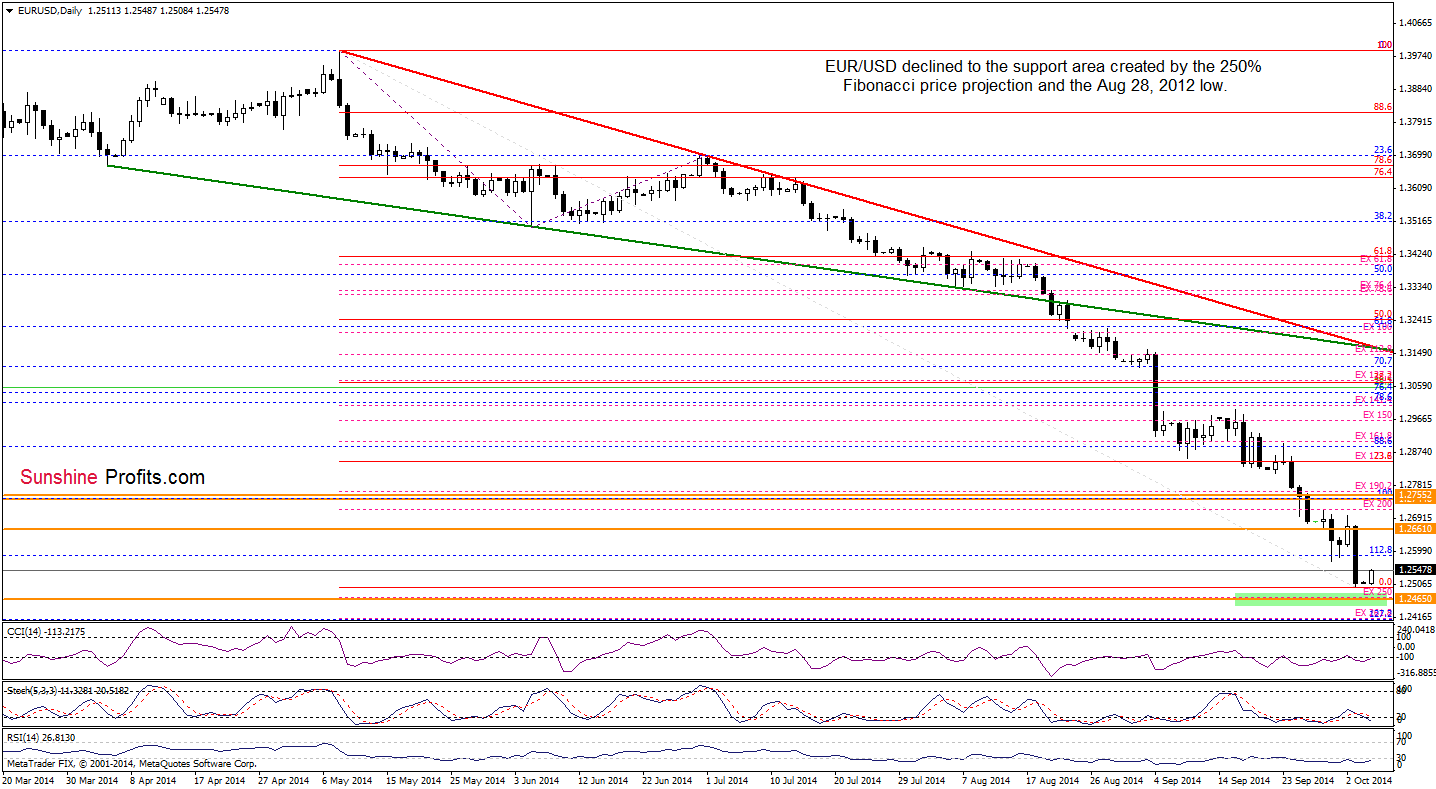This screenshot has height=789, width=1436.
Task: Click the black current price tag 1.25478
Action: (1415, 569)
